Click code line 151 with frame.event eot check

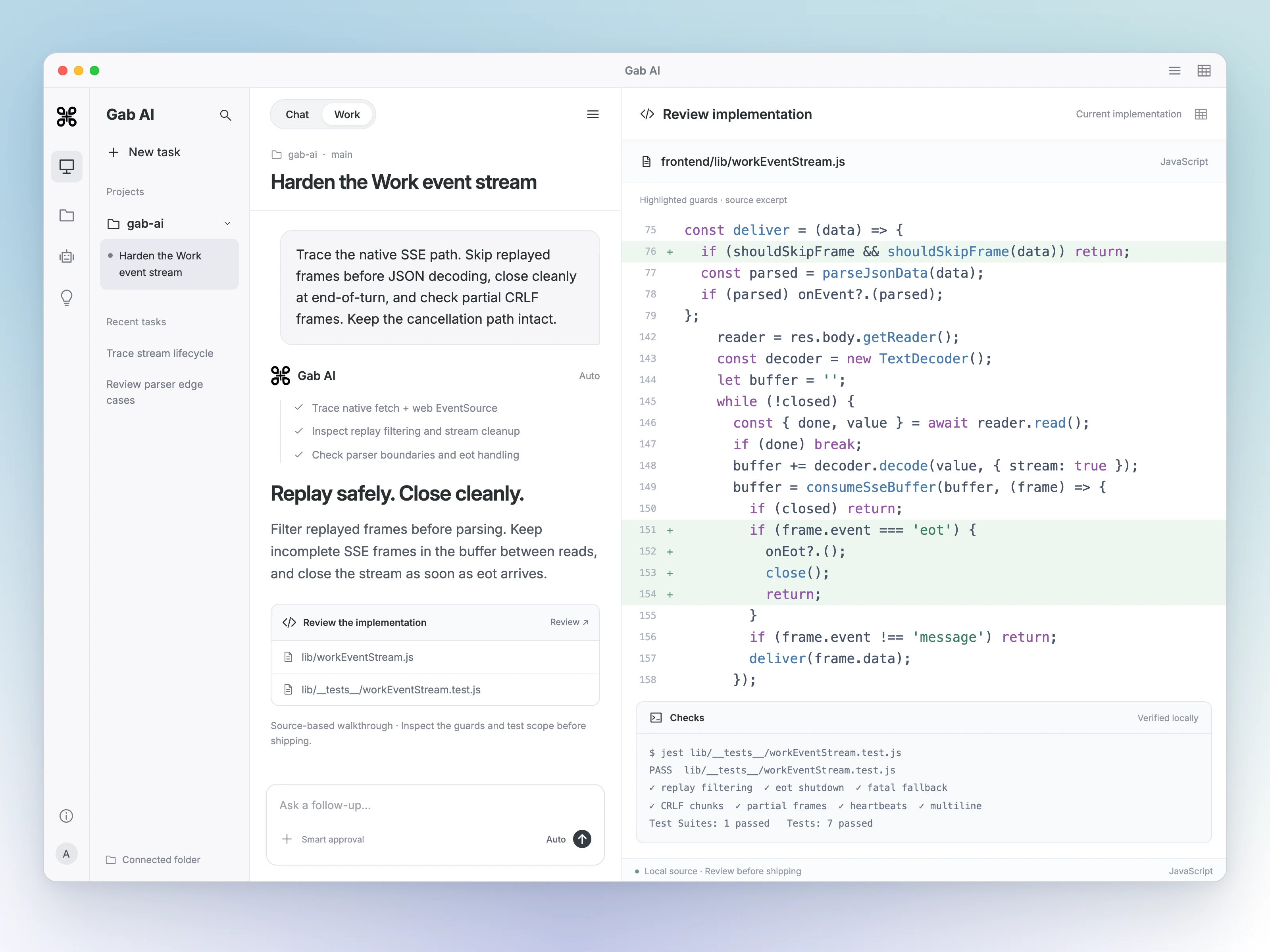tap(924, 530)
